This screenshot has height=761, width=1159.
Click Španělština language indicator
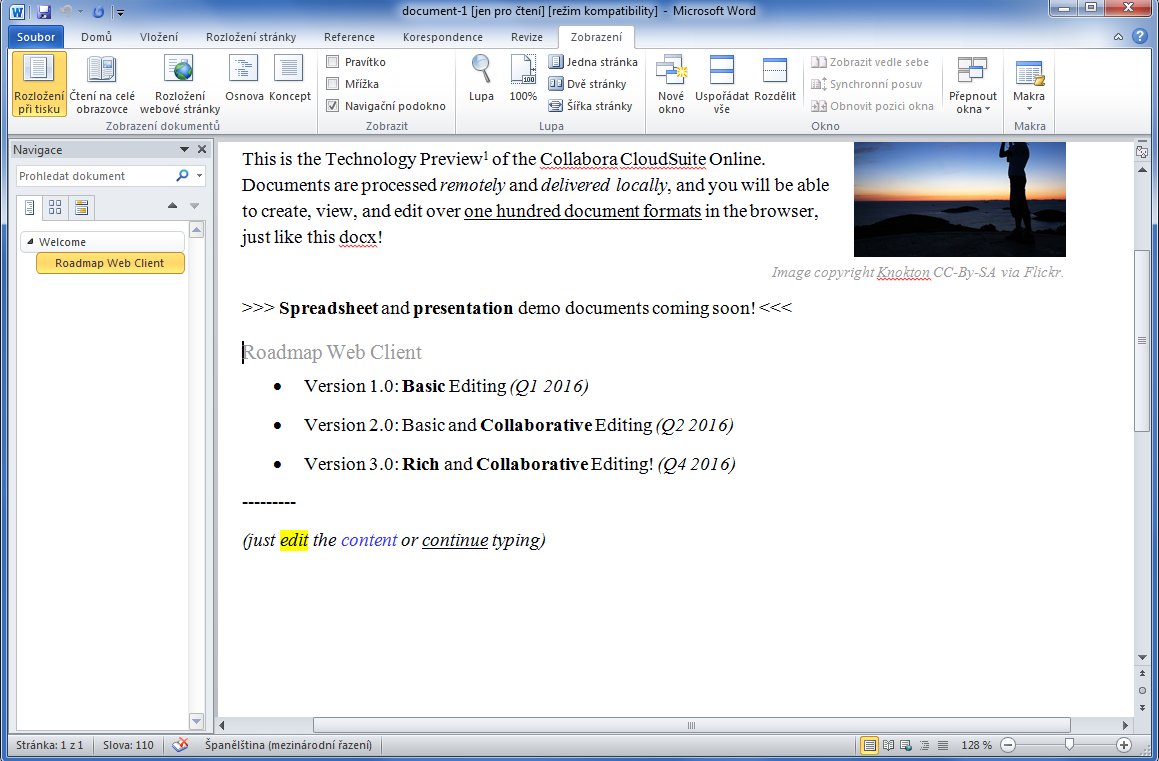288,745
